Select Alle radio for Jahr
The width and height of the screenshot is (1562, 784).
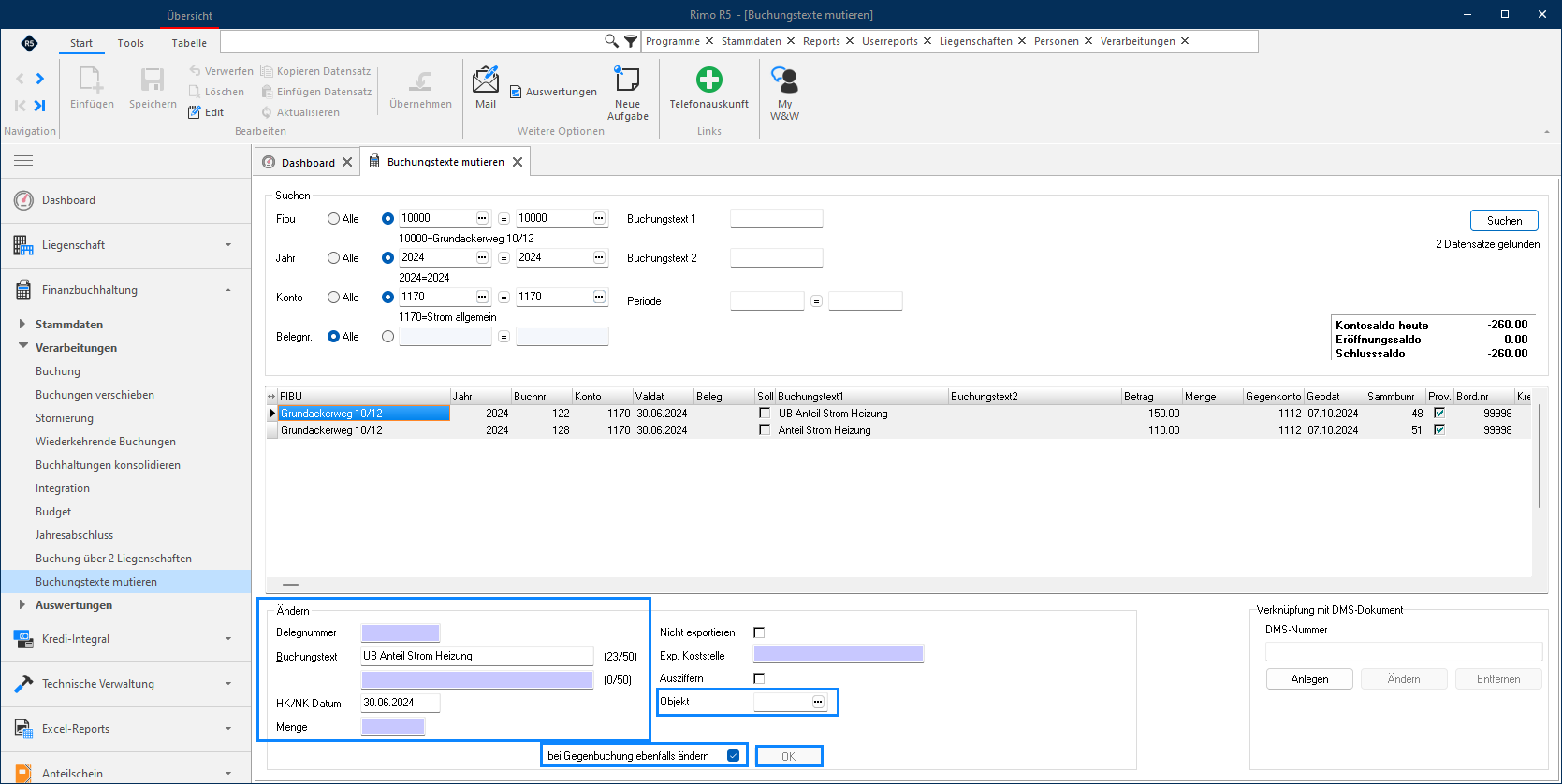(333, 258)
